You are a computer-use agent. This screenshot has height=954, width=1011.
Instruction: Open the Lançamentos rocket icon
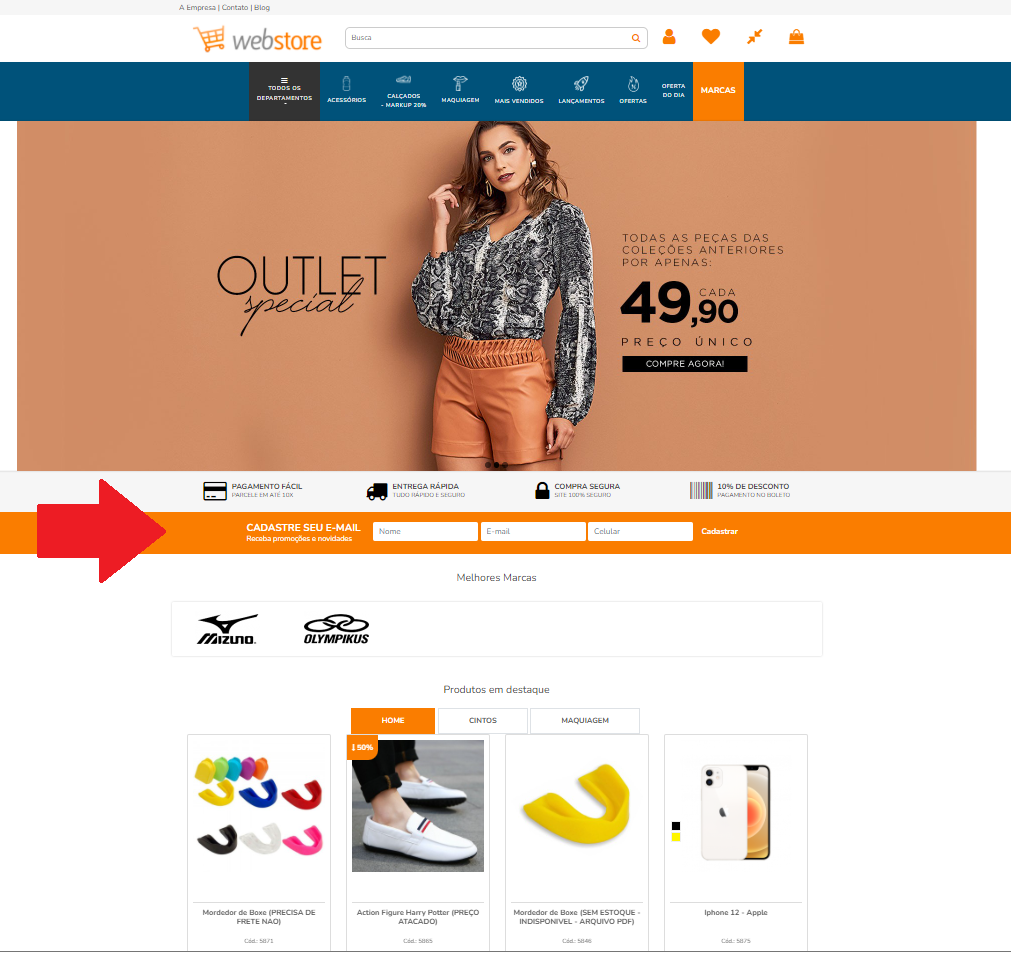(x=581, y=84)
